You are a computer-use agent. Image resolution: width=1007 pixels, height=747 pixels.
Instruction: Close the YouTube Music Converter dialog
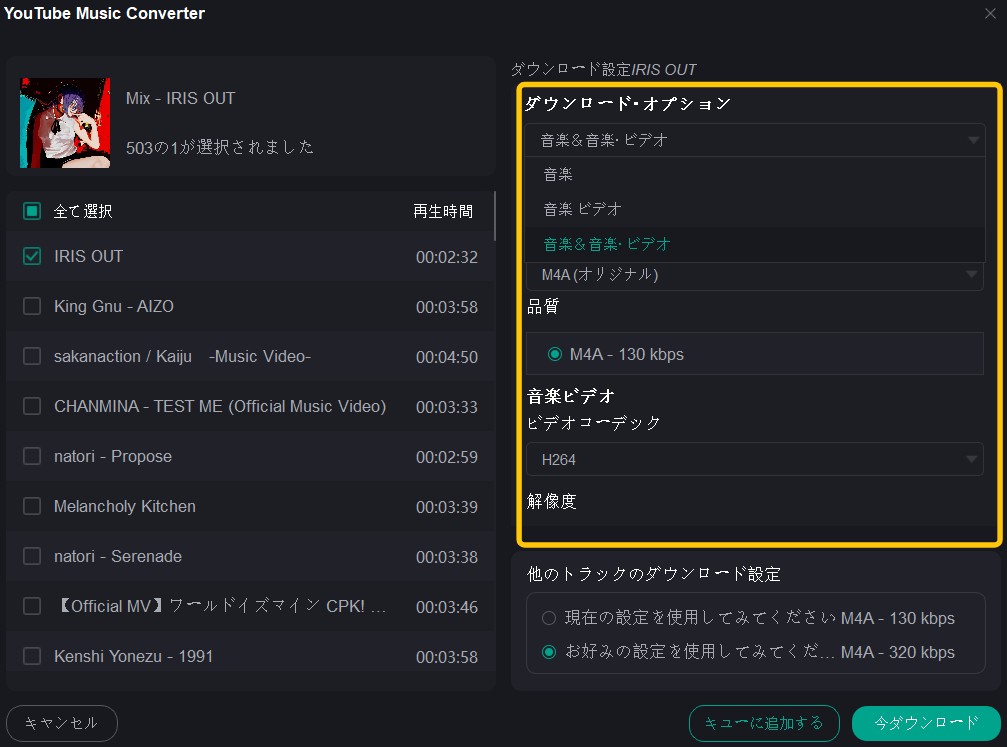click(x=990, y=13)
